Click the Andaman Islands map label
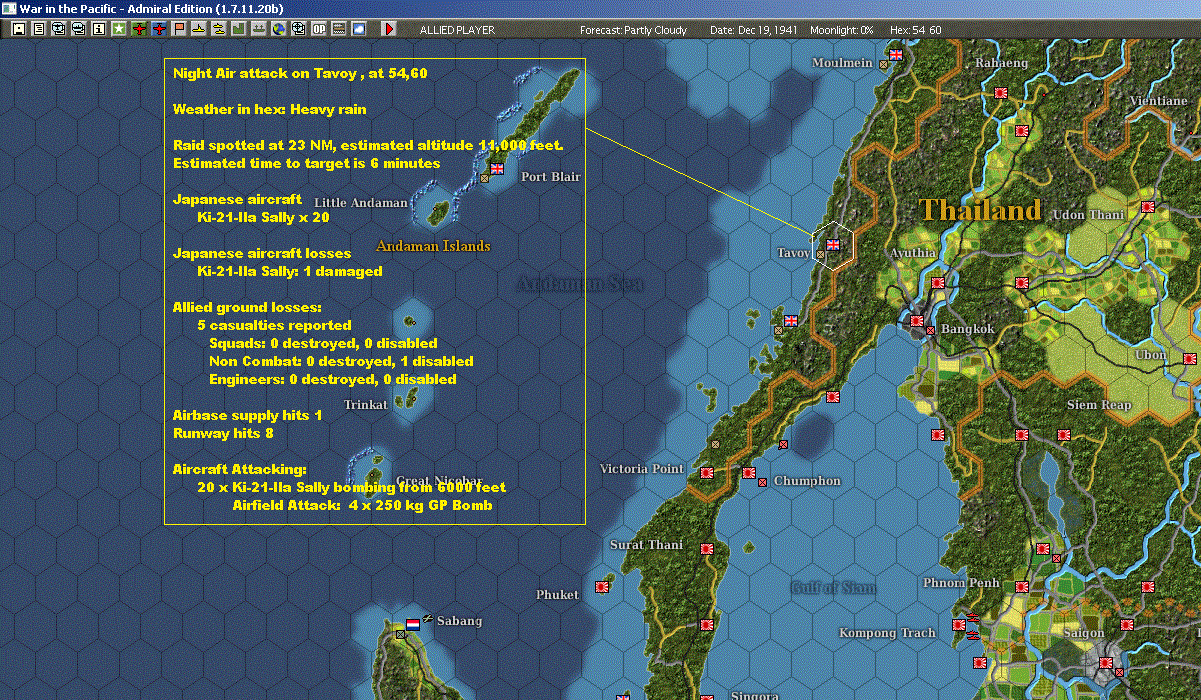 433,245
